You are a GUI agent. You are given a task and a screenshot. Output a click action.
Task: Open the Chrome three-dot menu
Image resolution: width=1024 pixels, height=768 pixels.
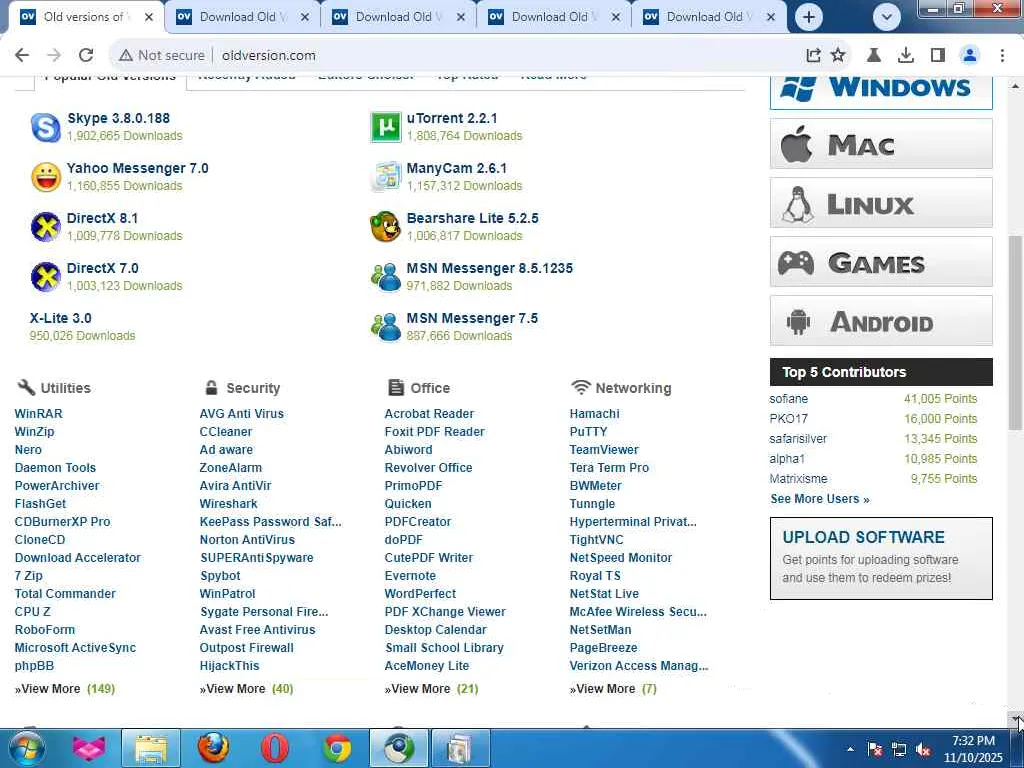1002,56
